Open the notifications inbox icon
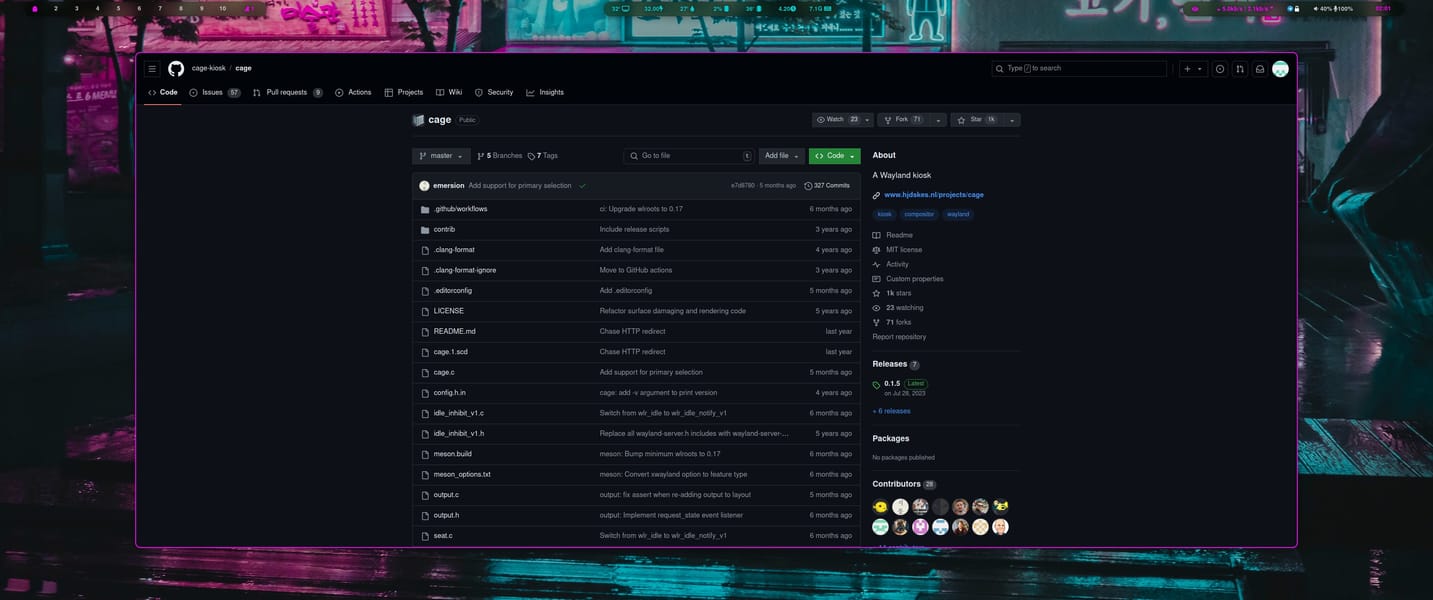The width and height of the screenshot is (1433, 600). pyautogui.click(x=1260, y=69)
